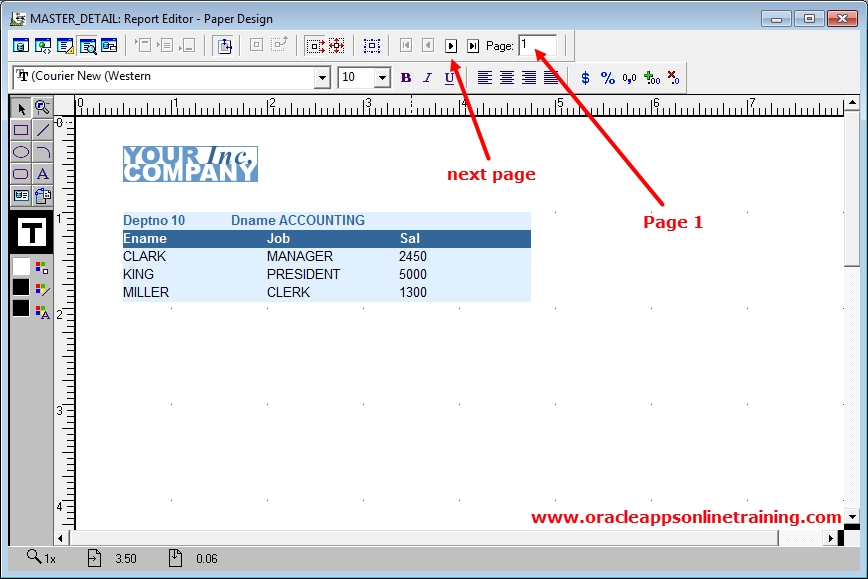Minimize the Report Editor window
The width and height of the screenshot is (868, 579).
coord(776,18)
